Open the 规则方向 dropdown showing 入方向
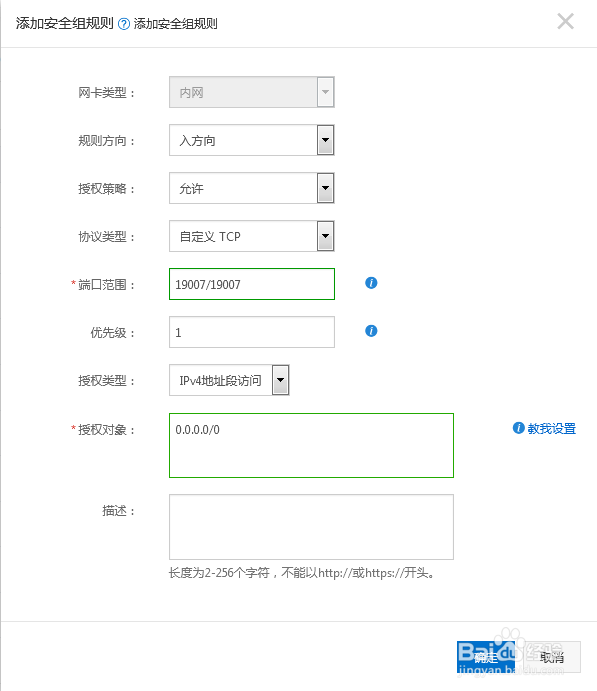Image resolution: width=597 pixels, height=691 pixels. pos(252,140)
